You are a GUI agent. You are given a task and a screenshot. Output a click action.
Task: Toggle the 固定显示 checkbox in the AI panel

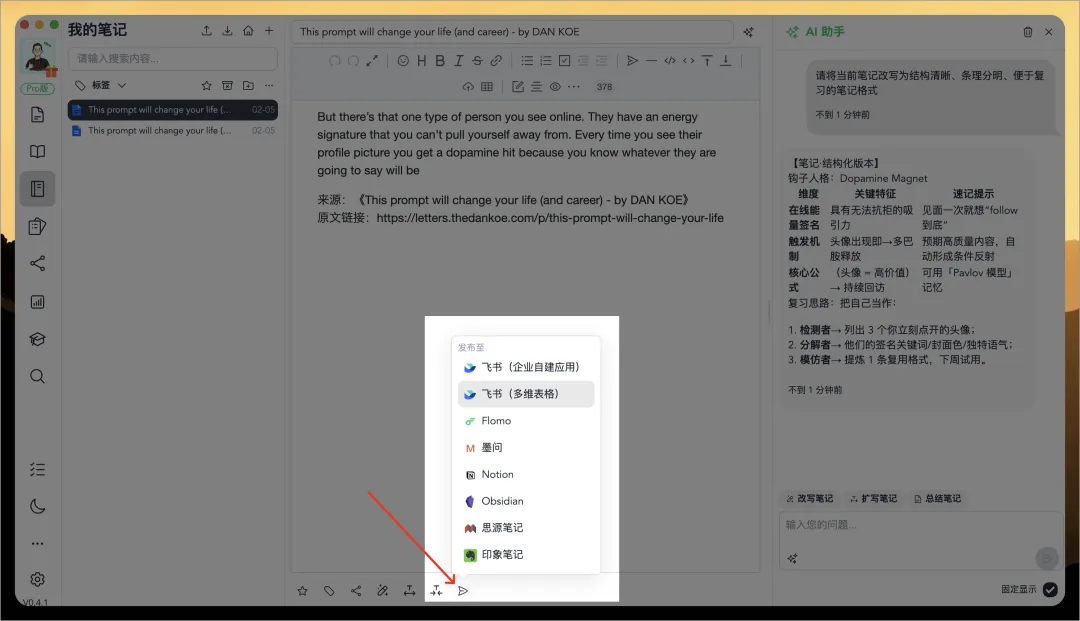[1049, 590]
